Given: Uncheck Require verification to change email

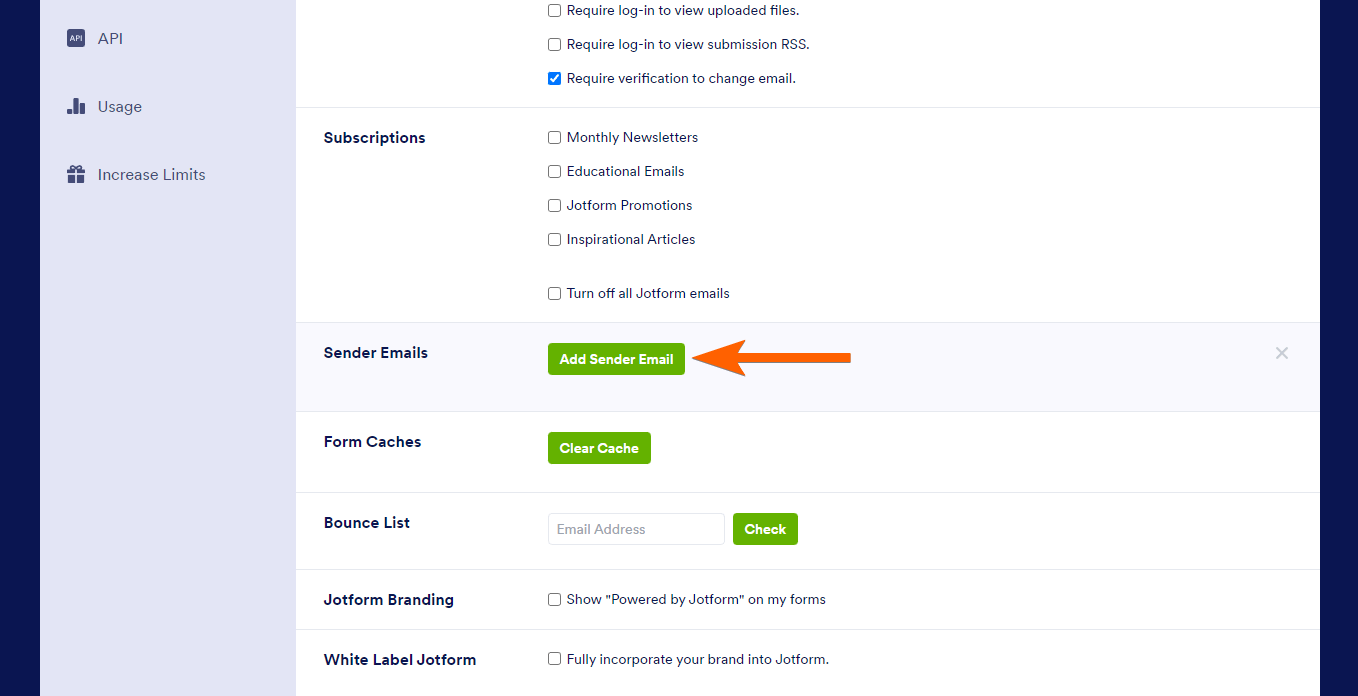Looking at the screenshot, I should click(555, 79).
